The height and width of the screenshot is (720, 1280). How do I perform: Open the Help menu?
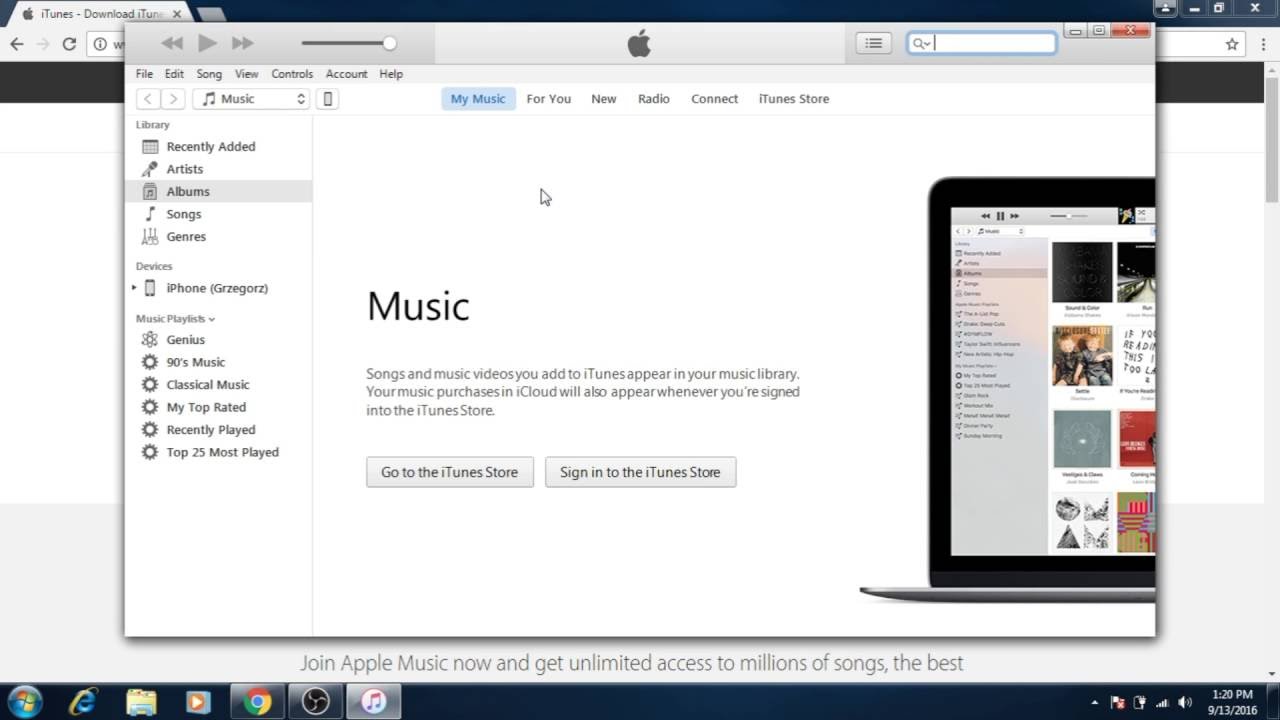391,74
